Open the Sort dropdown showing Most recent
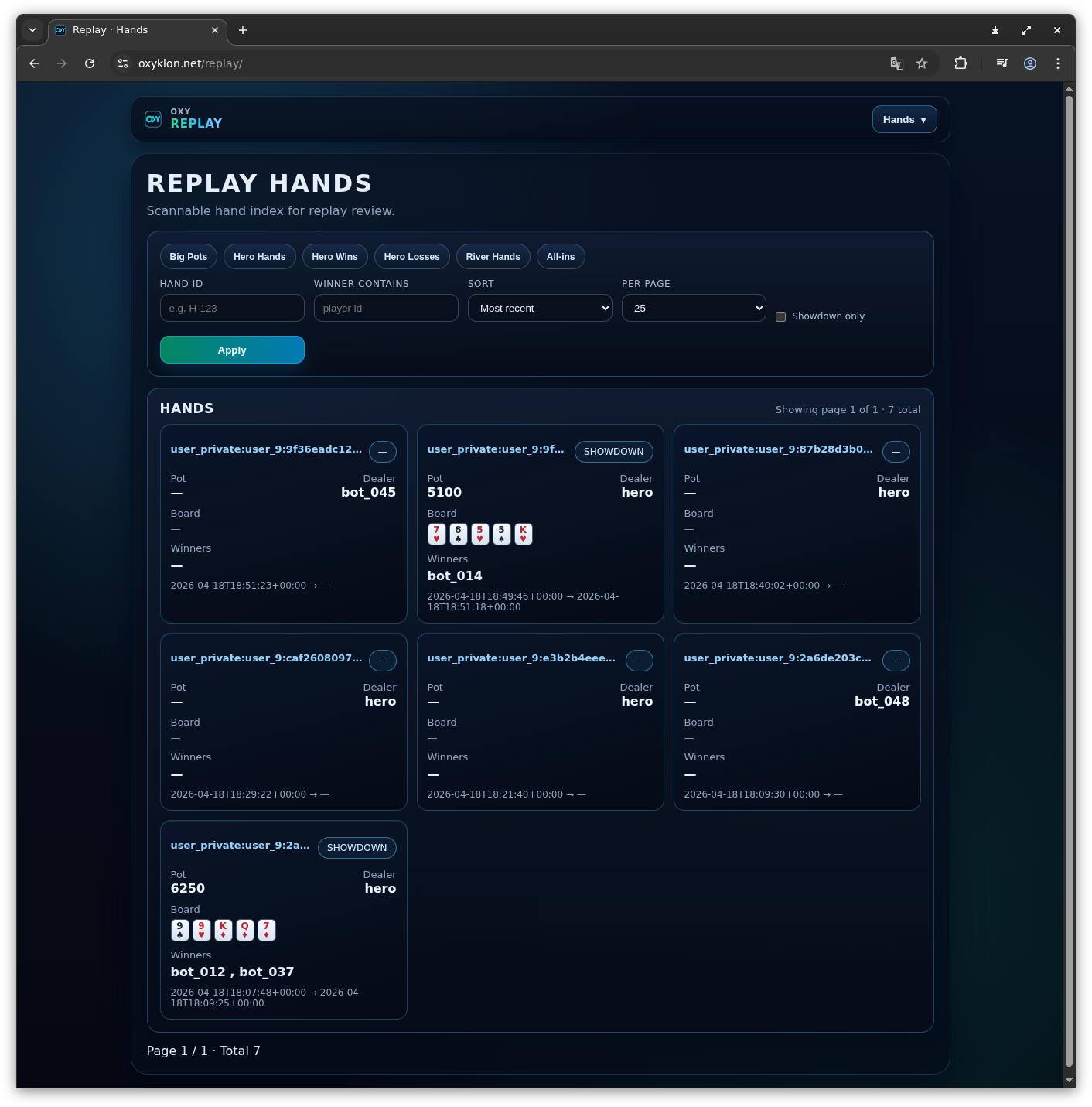Image resolution: width=1092 pixels, height=1107 pixels. pos(539,308)
